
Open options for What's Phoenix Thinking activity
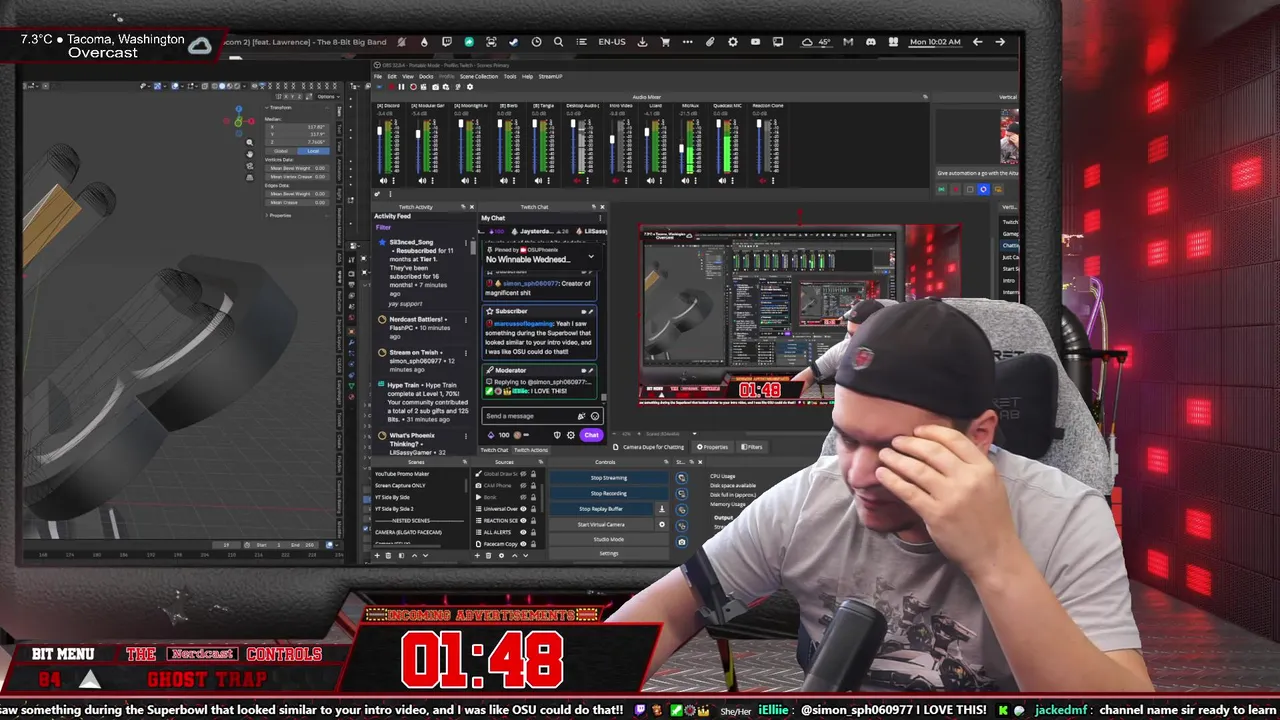click(466, 436)
